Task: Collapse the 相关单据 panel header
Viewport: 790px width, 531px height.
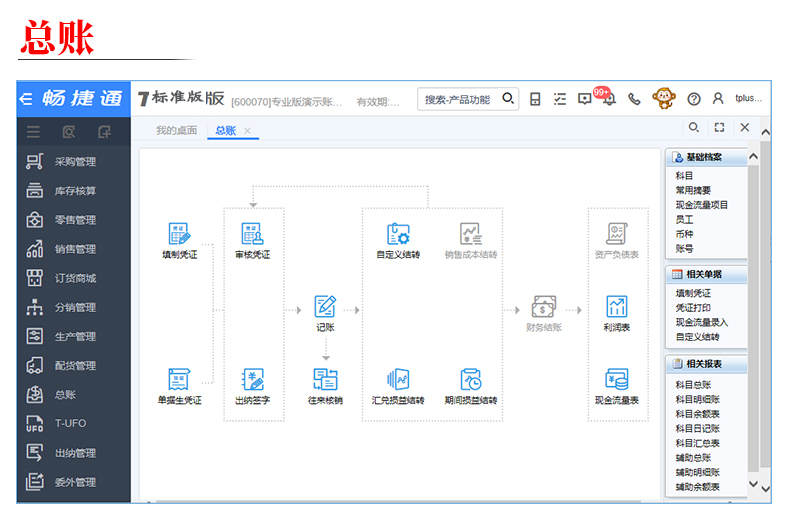Action: pyautogui.click(x=706, y=274)
